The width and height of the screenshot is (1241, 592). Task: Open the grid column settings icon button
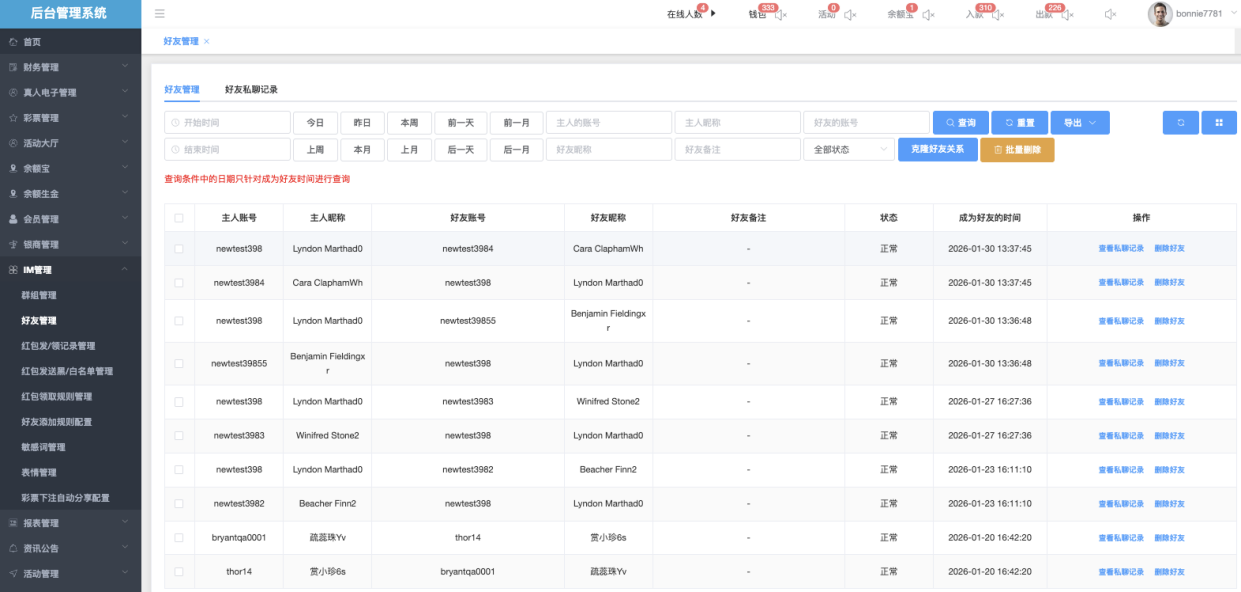pyautogui.click(x=1219, y=123)
